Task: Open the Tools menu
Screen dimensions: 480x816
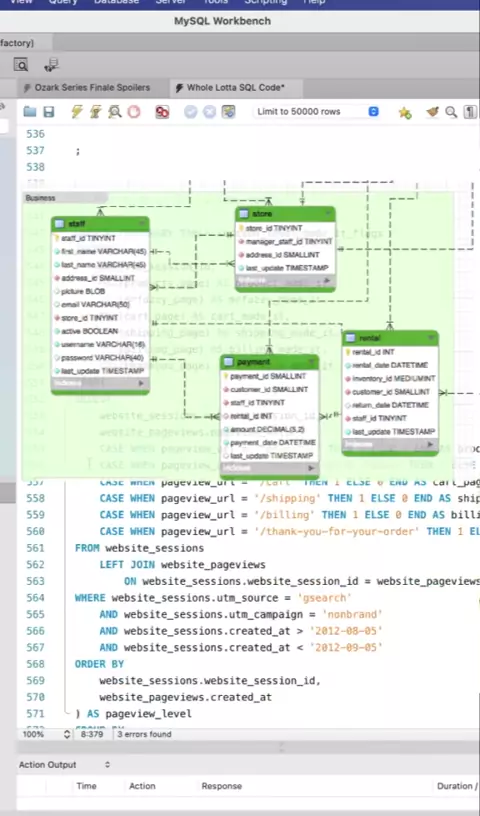Action: (x=215, y=2)
